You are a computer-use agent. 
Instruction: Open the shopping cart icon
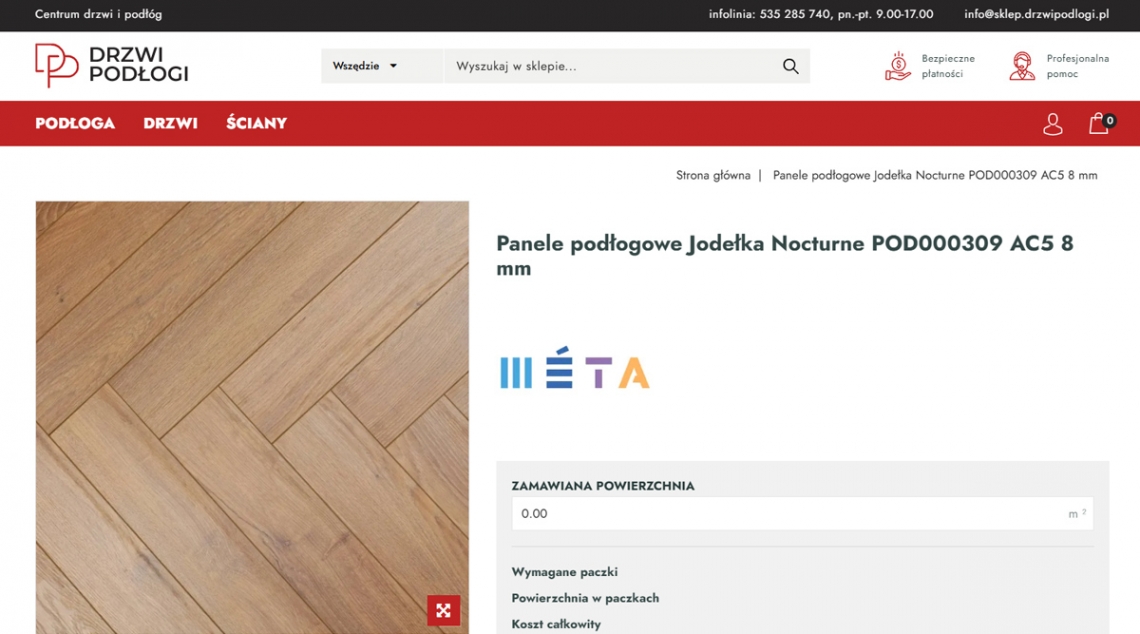click(x=1099, y=124)
